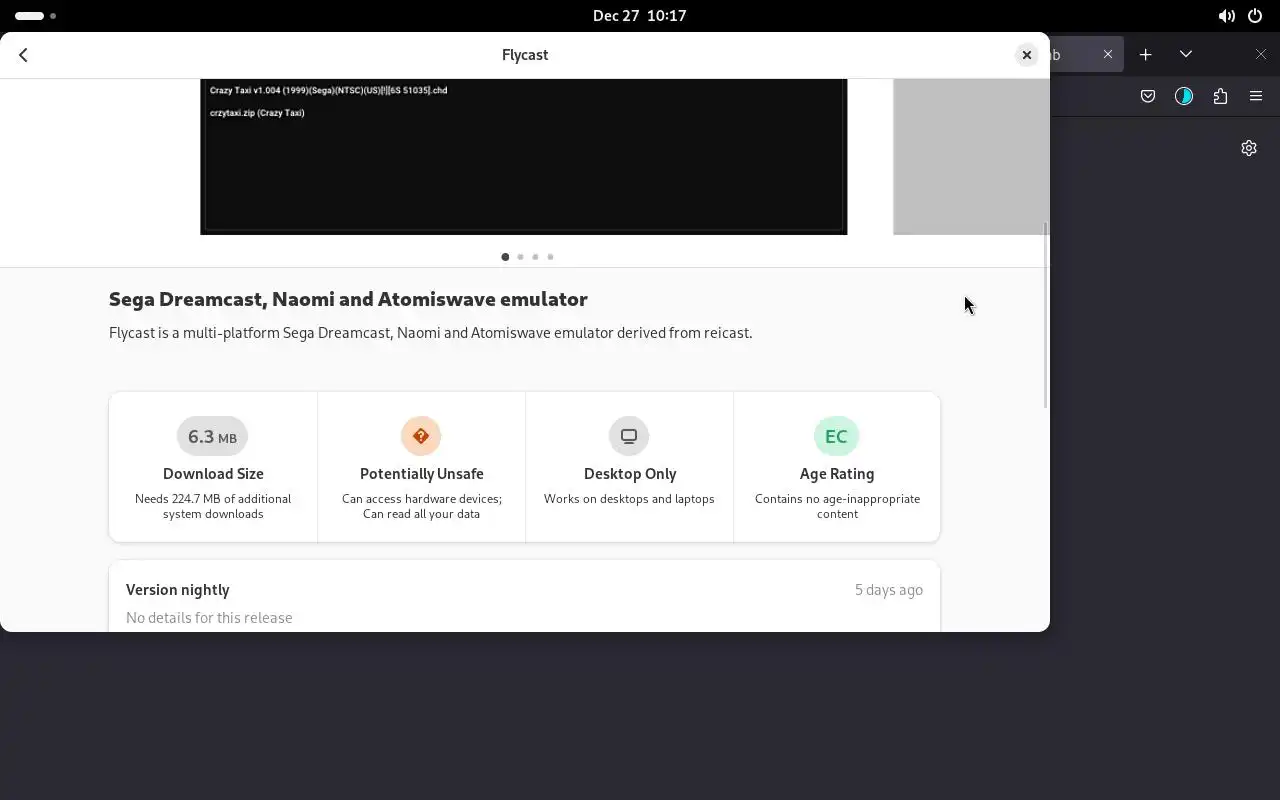Viewport: 1280px width, 800px height.
Task: Click the Crazy Taxi screenshot thumbnail
Action: [x=523, y=157]
